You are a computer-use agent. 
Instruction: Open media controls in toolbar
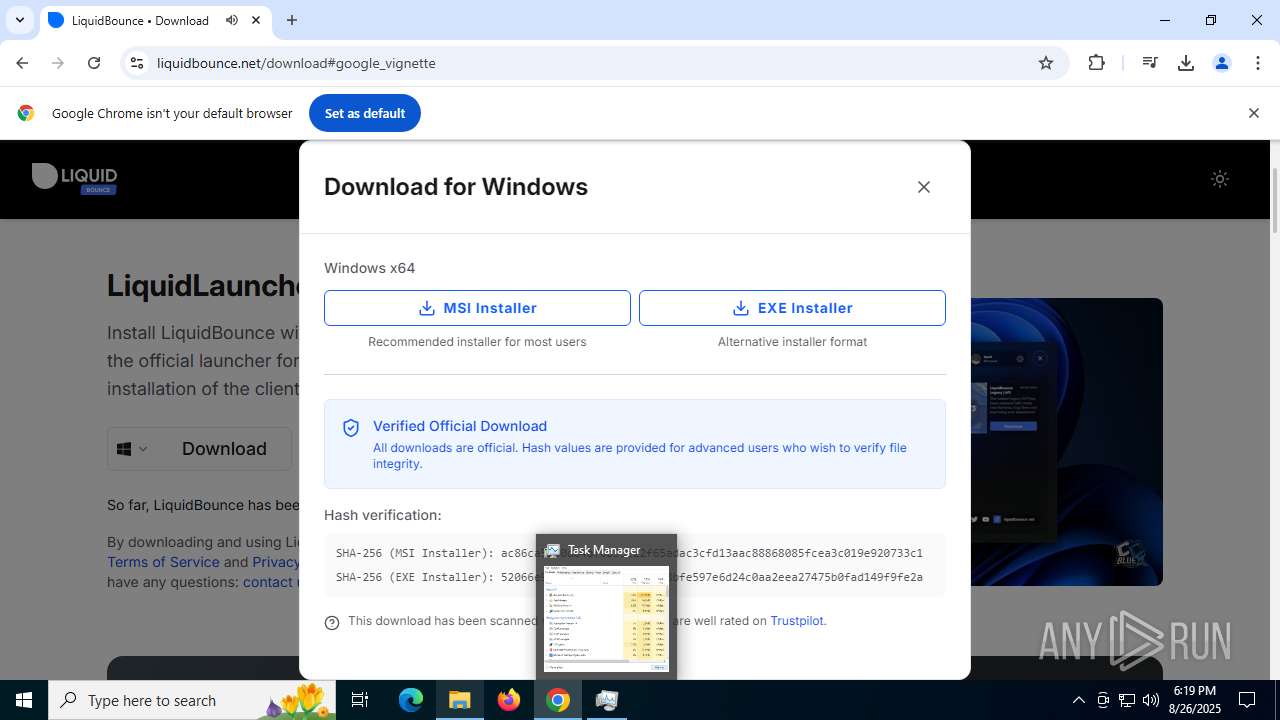[x=1150, y=63]
